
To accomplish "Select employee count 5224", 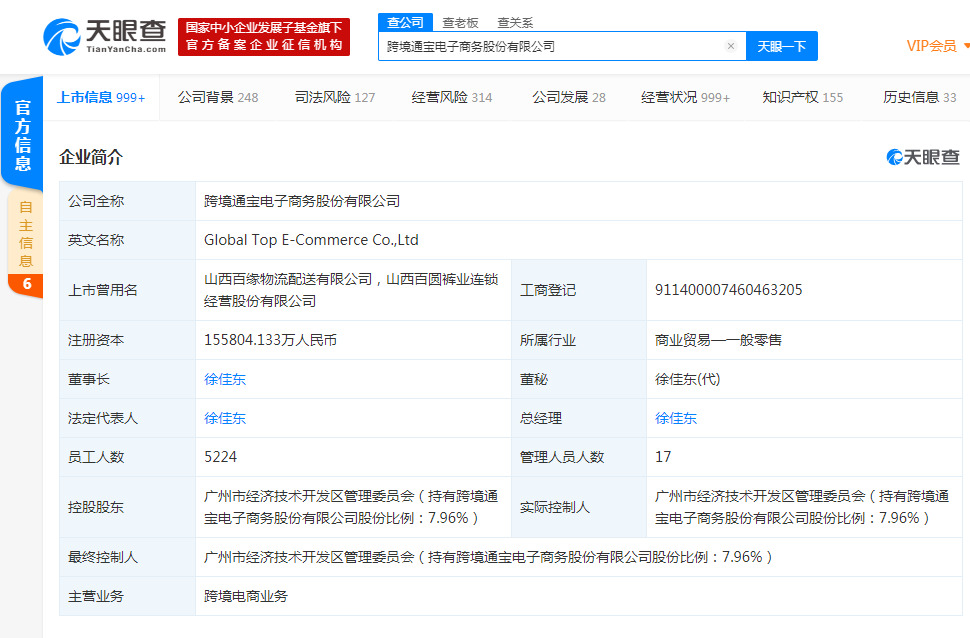I will tap(220, 457).
